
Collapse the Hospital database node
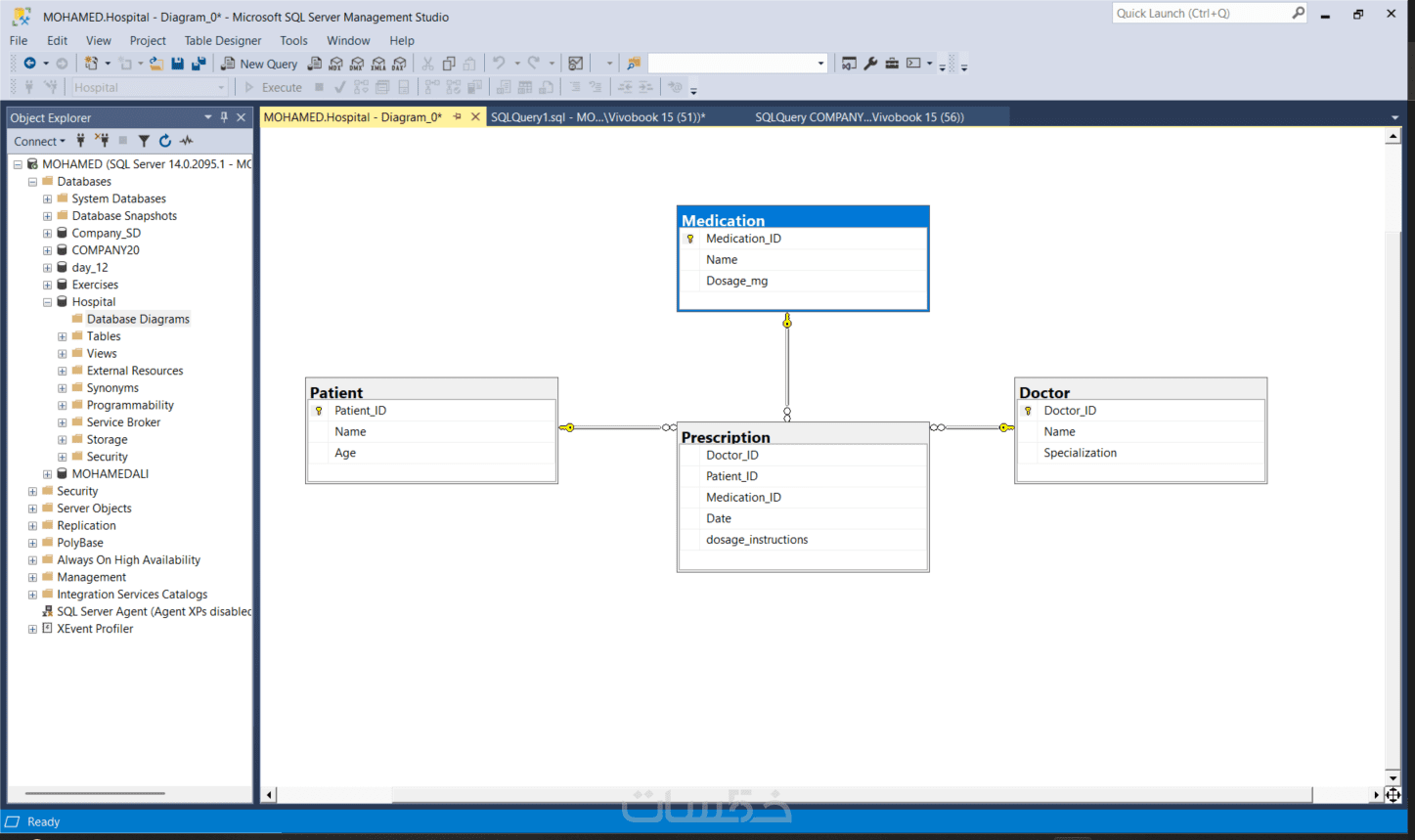[47, 302]
